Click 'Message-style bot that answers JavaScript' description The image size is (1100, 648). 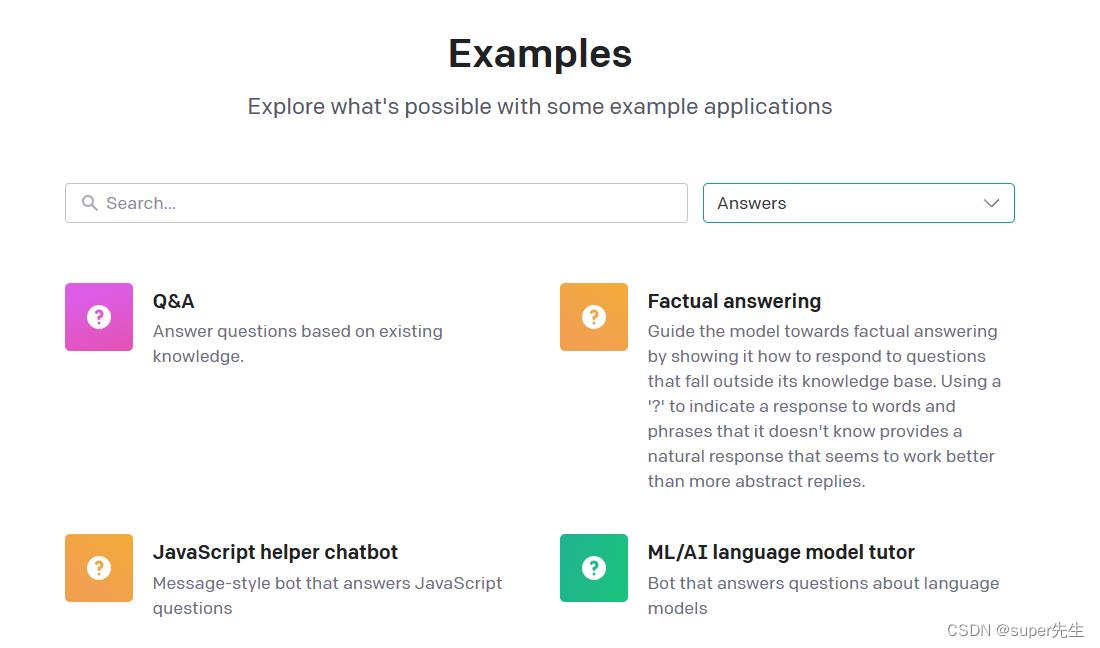click(x=327, y=583)
